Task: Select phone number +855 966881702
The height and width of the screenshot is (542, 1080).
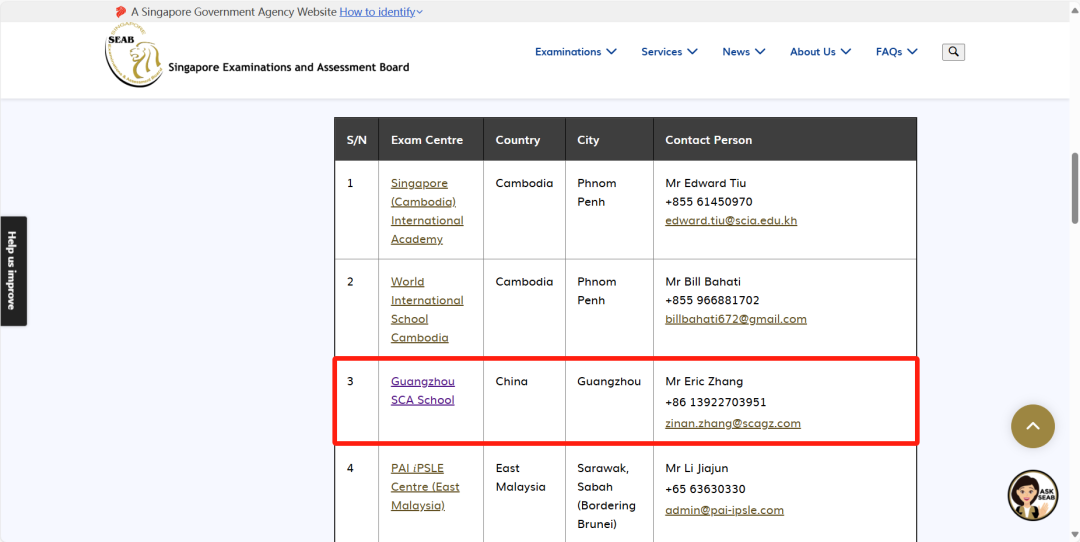Action: [712, 300]
